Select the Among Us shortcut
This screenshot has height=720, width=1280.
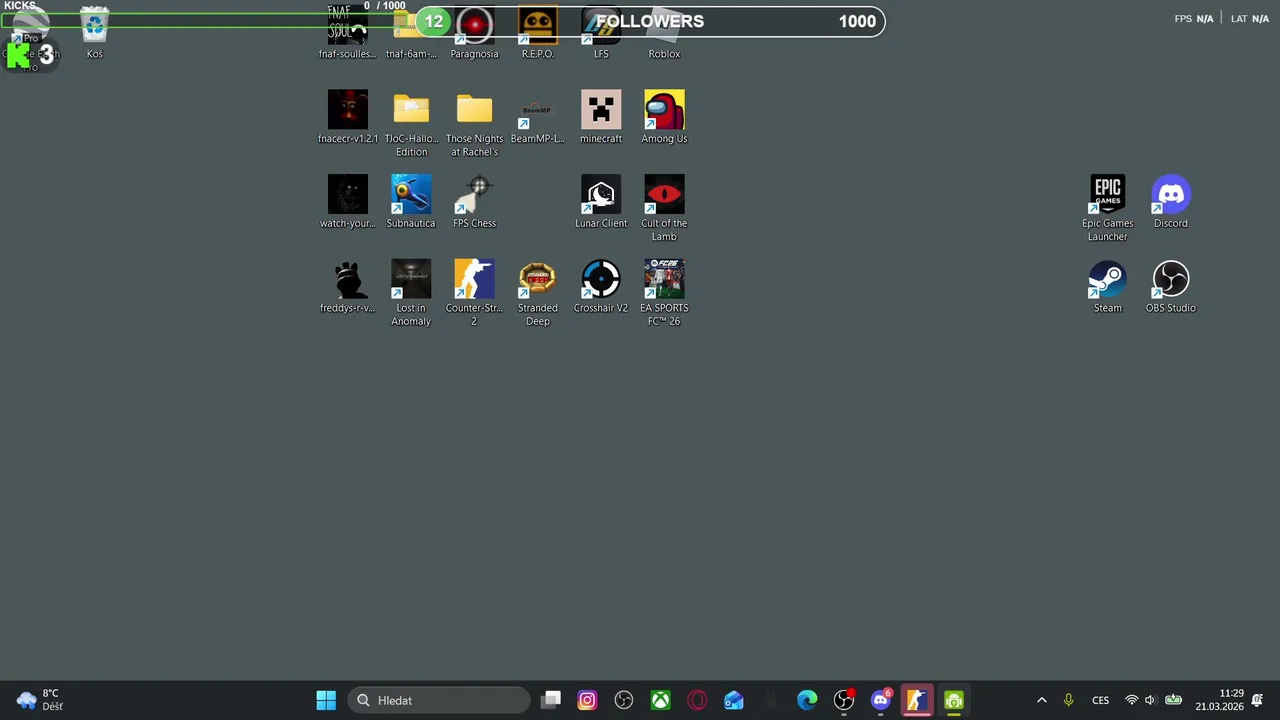tap(664, 117)
